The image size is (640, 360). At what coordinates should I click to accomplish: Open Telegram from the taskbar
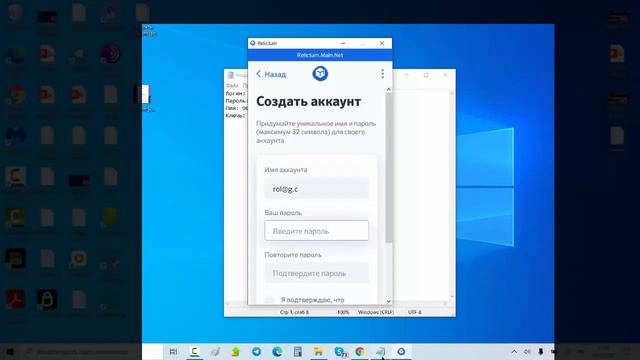pyautogui.click(x=256, y=351)
